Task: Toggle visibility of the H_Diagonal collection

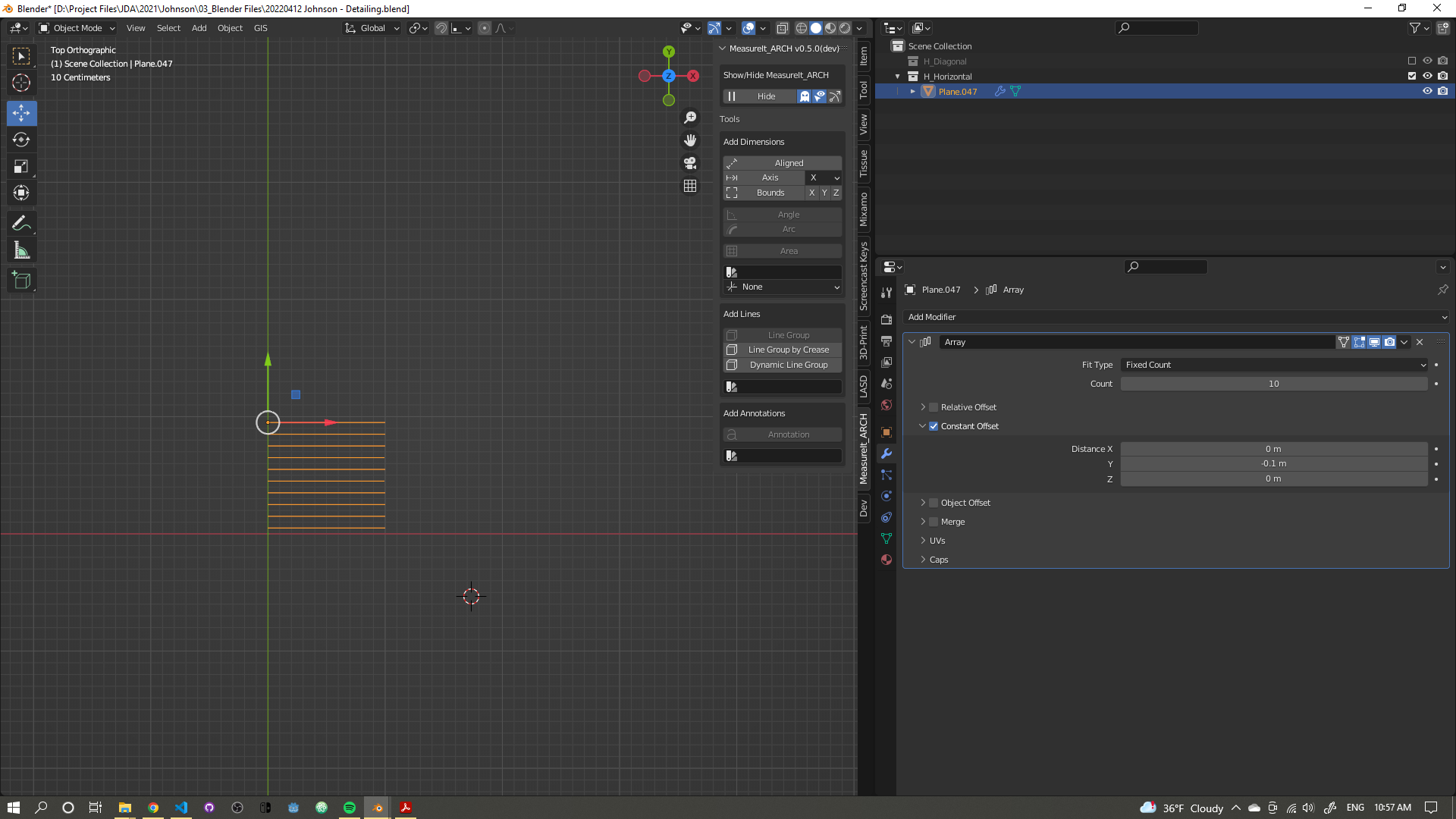Action: pos(1428,61)
